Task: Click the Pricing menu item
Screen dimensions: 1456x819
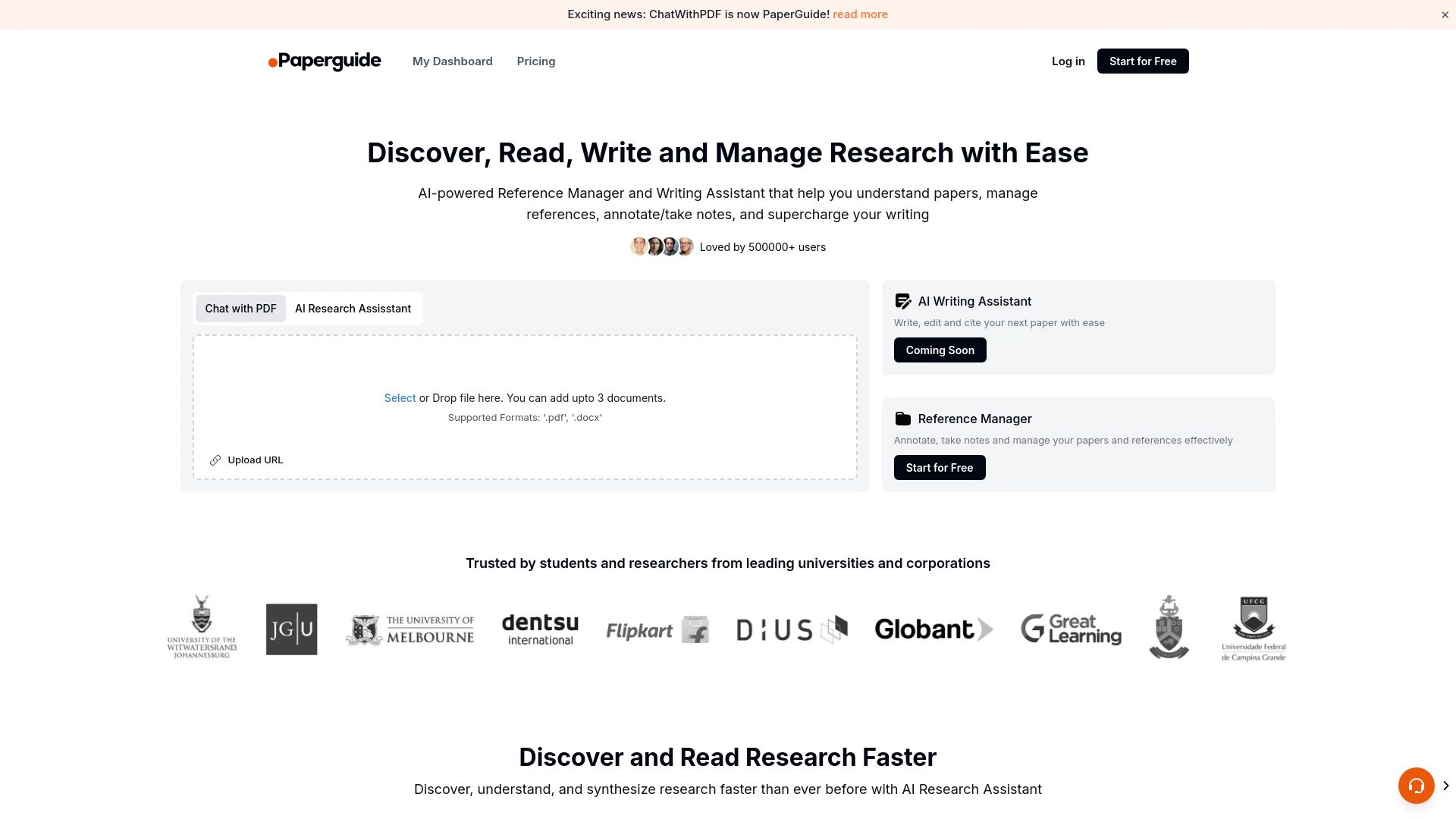Action: (x=536, y=60)
